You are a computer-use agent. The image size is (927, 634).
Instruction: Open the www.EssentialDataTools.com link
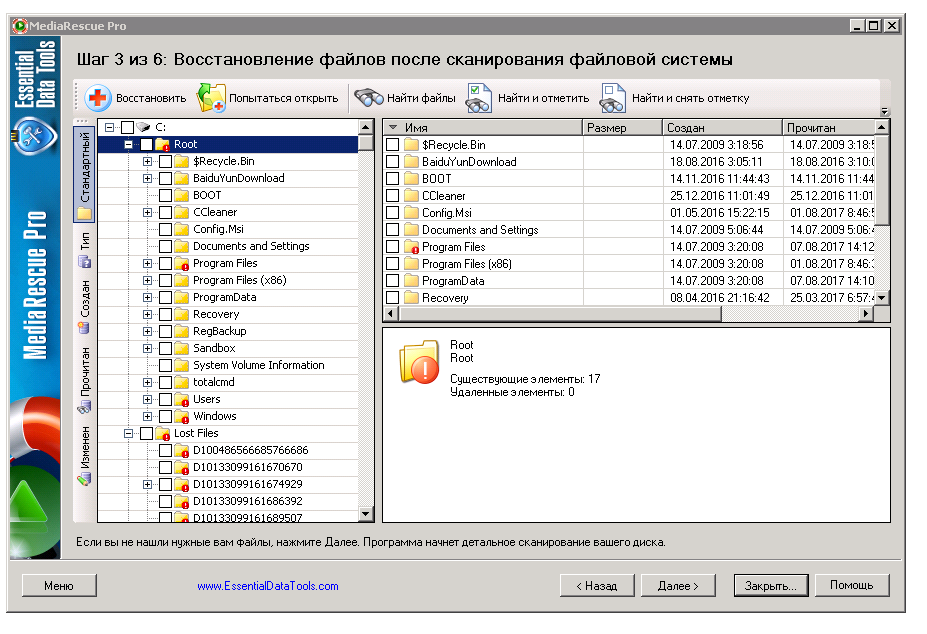(268, 586)
